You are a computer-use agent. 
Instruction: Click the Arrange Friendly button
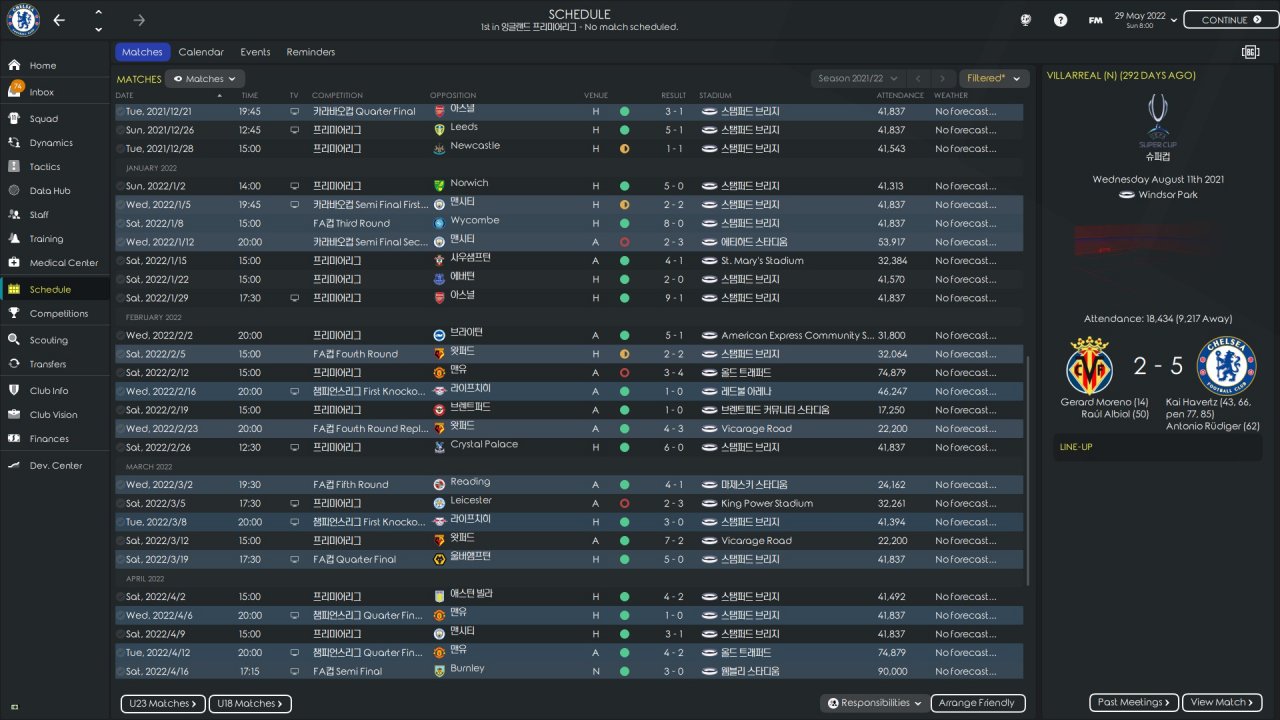978,704
